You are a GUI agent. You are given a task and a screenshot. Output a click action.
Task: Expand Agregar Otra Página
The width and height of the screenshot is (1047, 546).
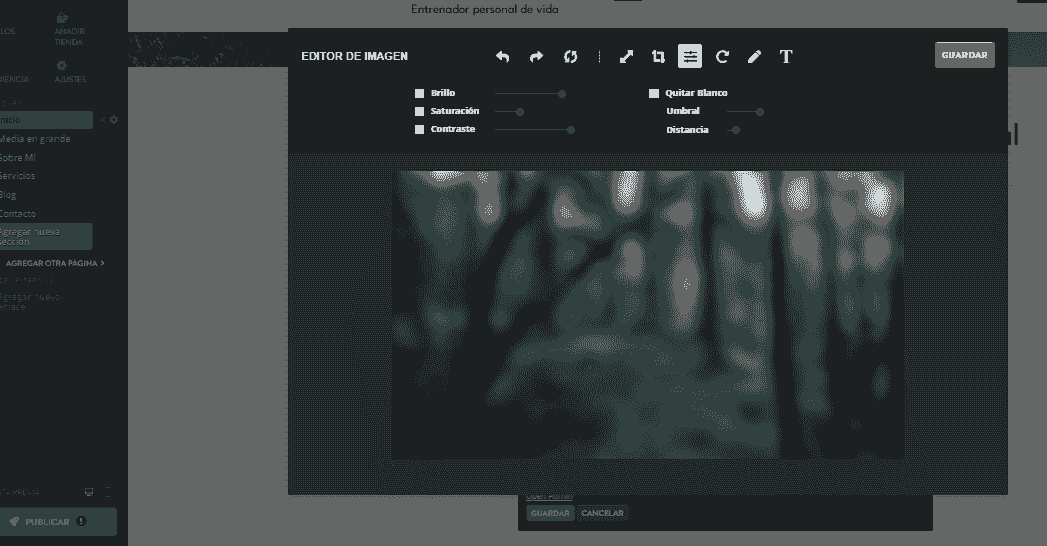click(55, 263)
